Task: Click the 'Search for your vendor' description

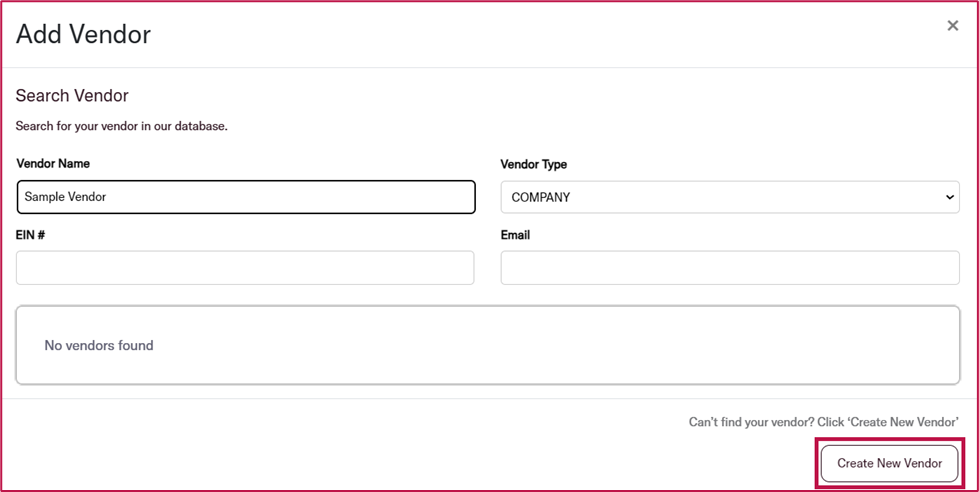Action: pos(122,126)
